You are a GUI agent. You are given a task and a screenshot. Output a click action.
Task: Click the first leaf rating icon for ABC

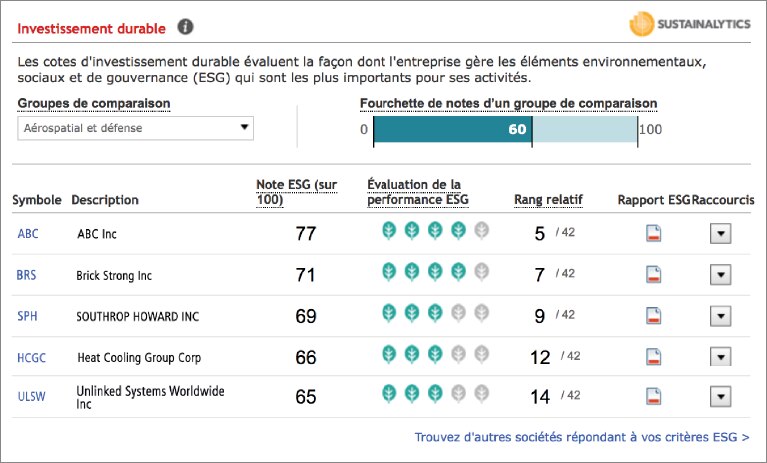[x=389, y=230]
